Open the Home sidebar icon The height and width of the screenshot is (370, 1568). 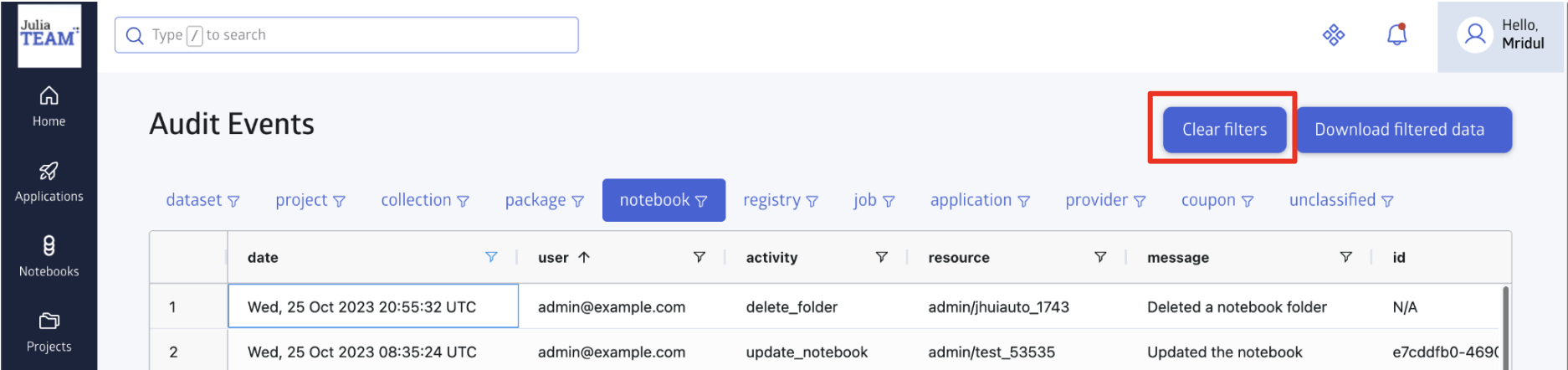[x=49, y=96]
